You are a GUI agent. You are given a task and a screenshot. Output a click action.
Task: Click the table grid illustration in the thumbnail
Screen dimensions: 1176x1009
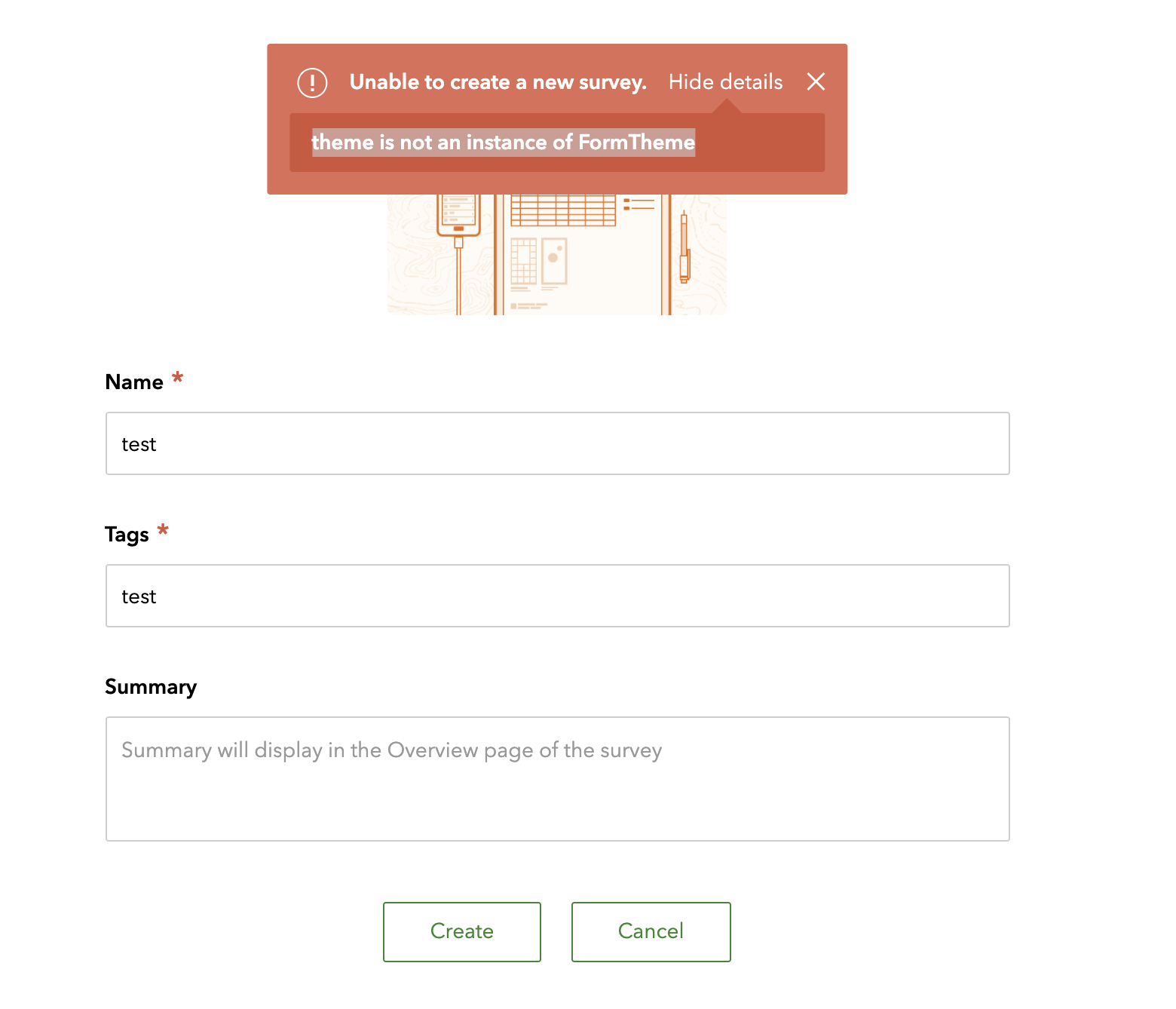563,210
